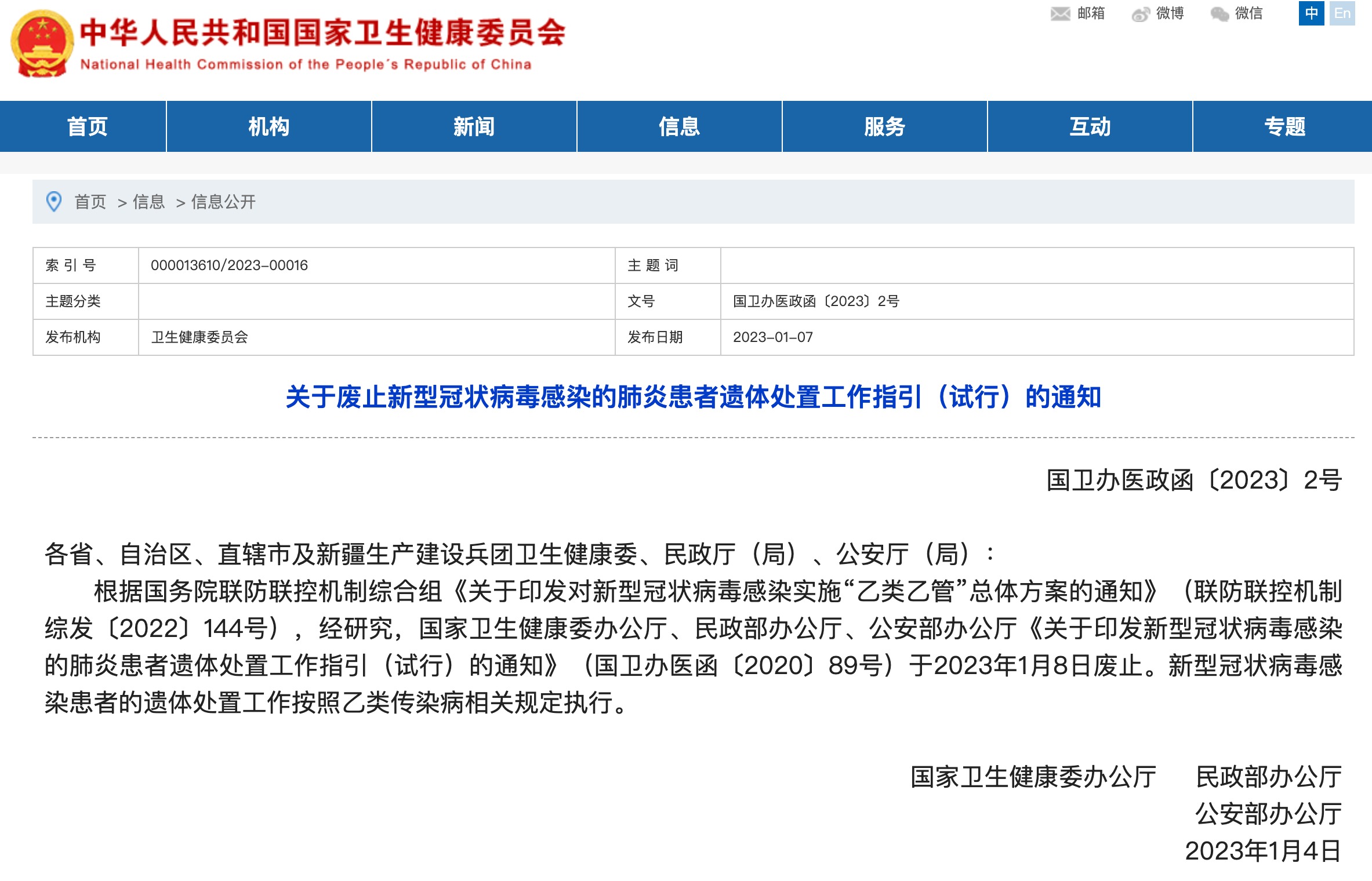Click 信息公开 breadcrumb link

[223, 202]
